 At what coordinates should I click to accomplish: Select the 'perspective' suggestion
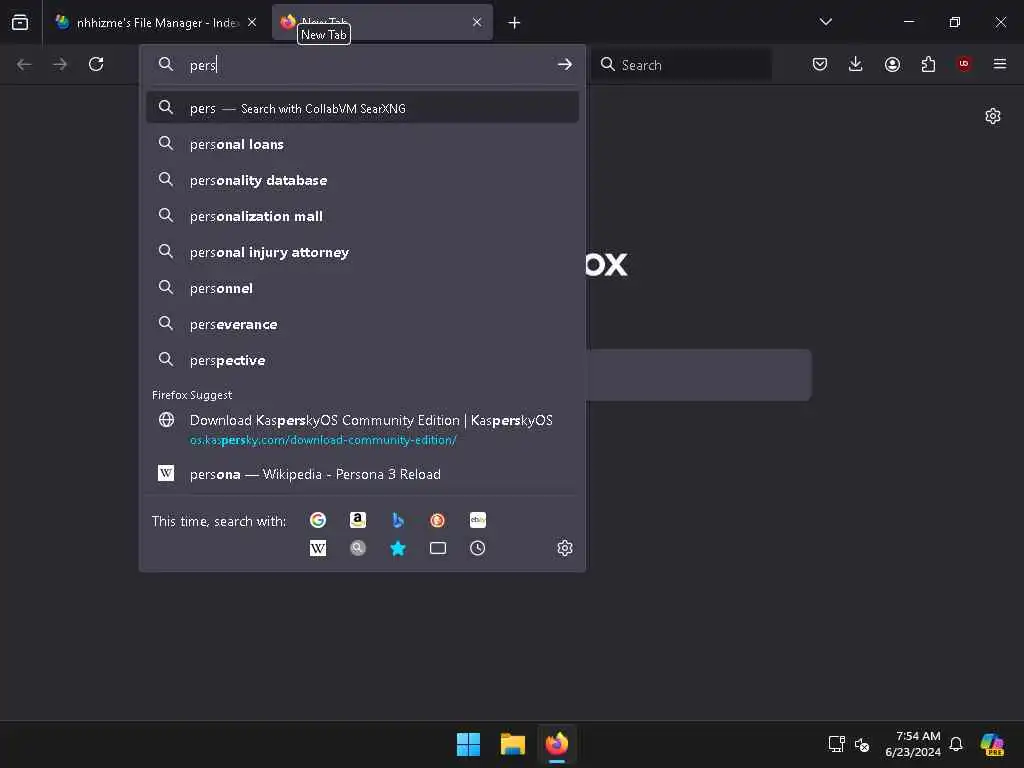click(362, 360)
